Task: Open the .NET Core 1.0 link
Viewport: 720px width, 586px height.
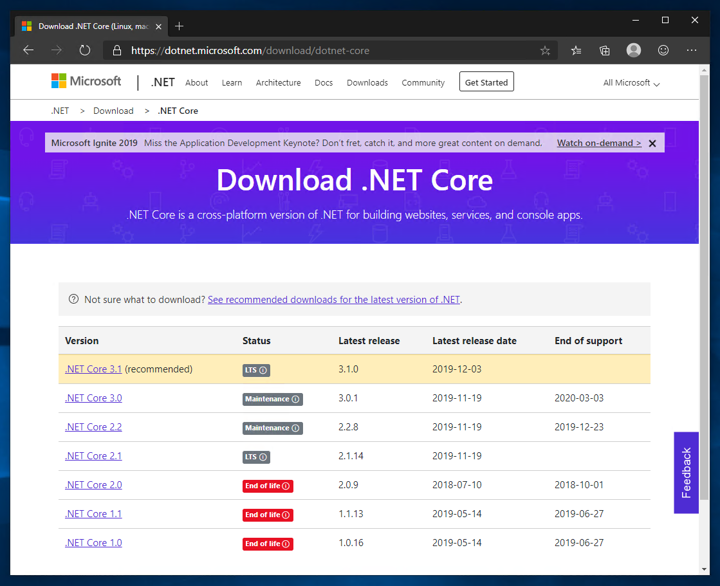Action: 93,543
